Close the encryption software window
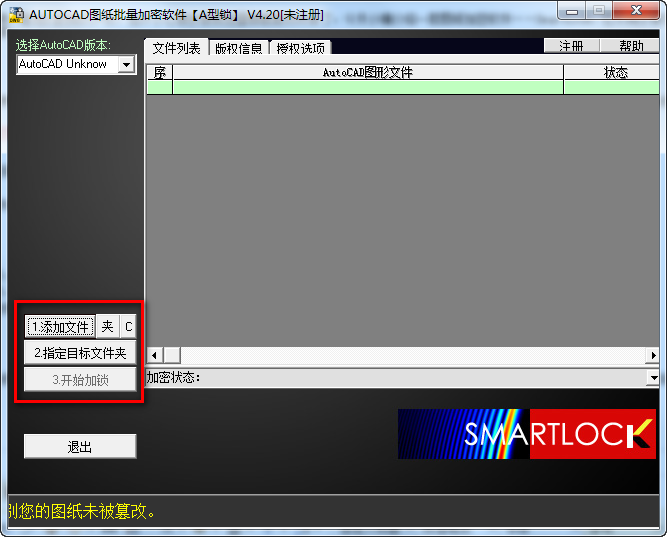667x537 pixels. click(636, 11)
